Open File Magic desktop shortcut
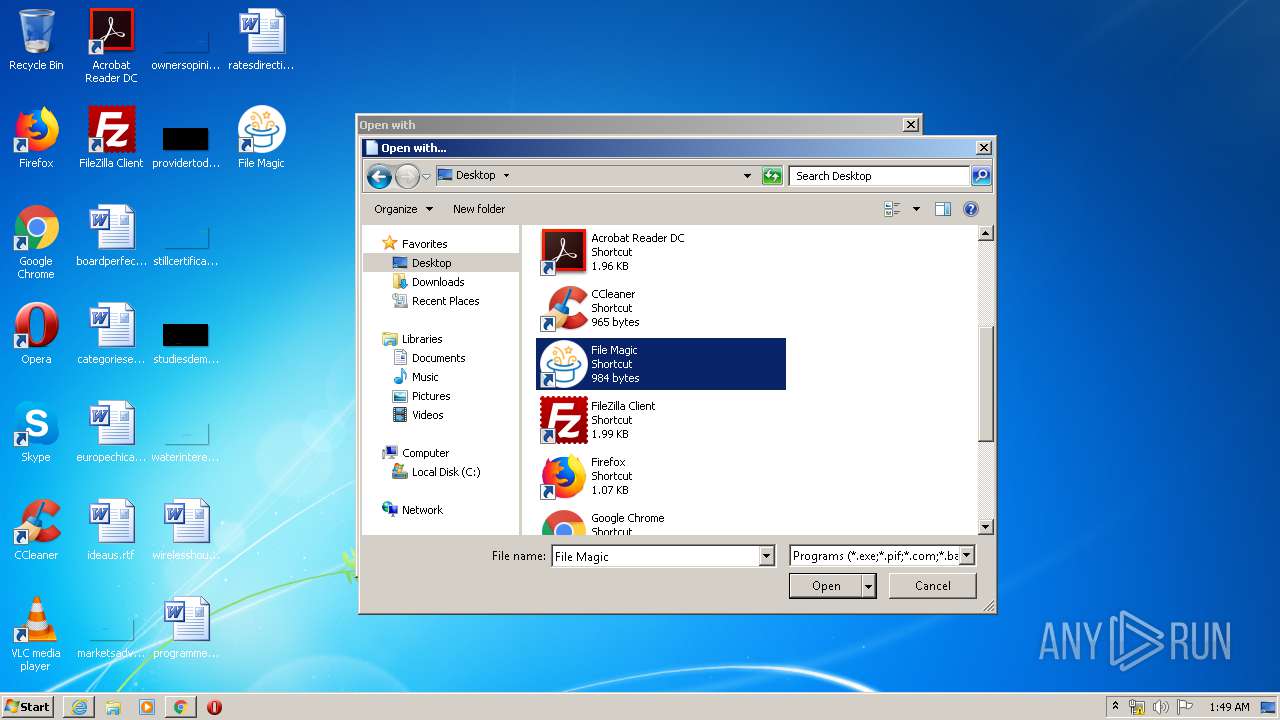 [261, 138]
